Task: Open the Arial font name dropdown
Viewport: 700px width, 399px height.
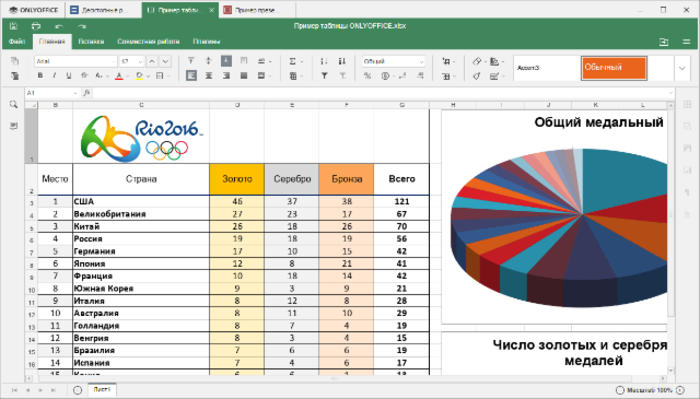Action: (x=75, y=61)
